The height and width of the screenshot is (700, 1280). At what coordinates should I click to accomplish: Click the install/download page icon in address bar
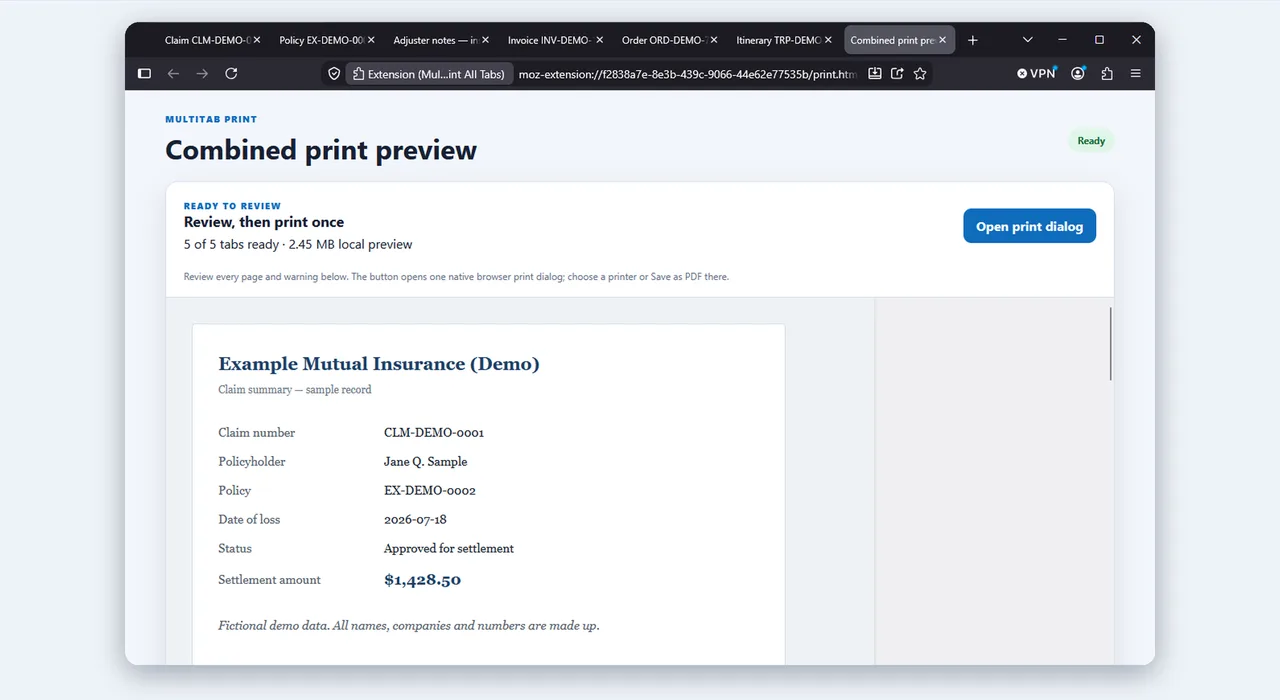tap(875, 73)
